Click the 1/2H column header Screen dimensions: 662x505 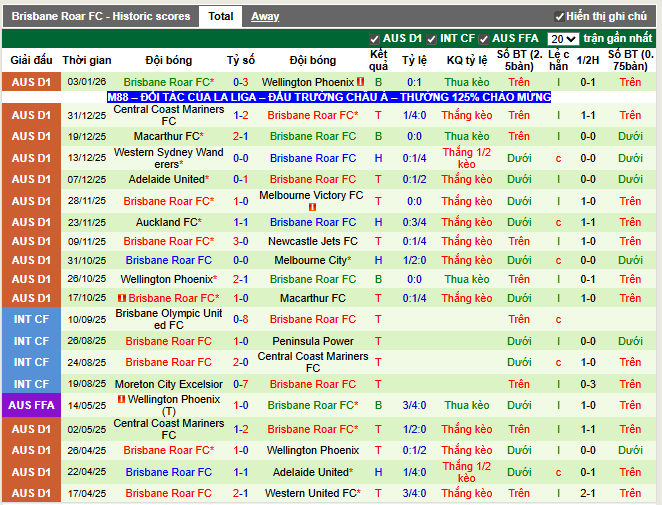588,60
